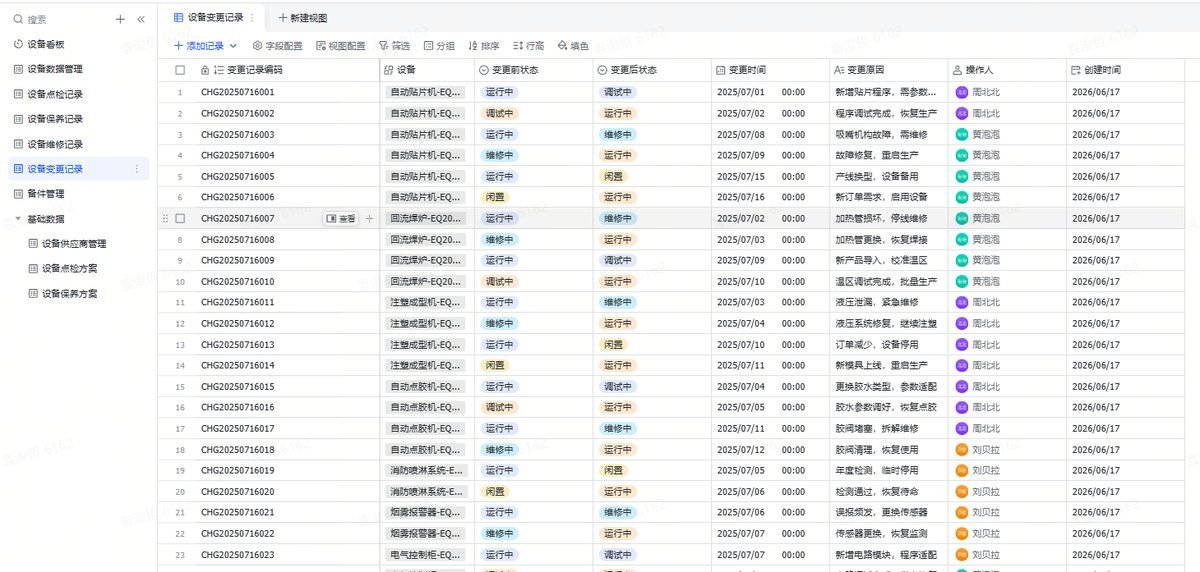The height and width of the screenshot is (572, 1200).
Task: Open the 排序 sort tool
Action: 483,46
